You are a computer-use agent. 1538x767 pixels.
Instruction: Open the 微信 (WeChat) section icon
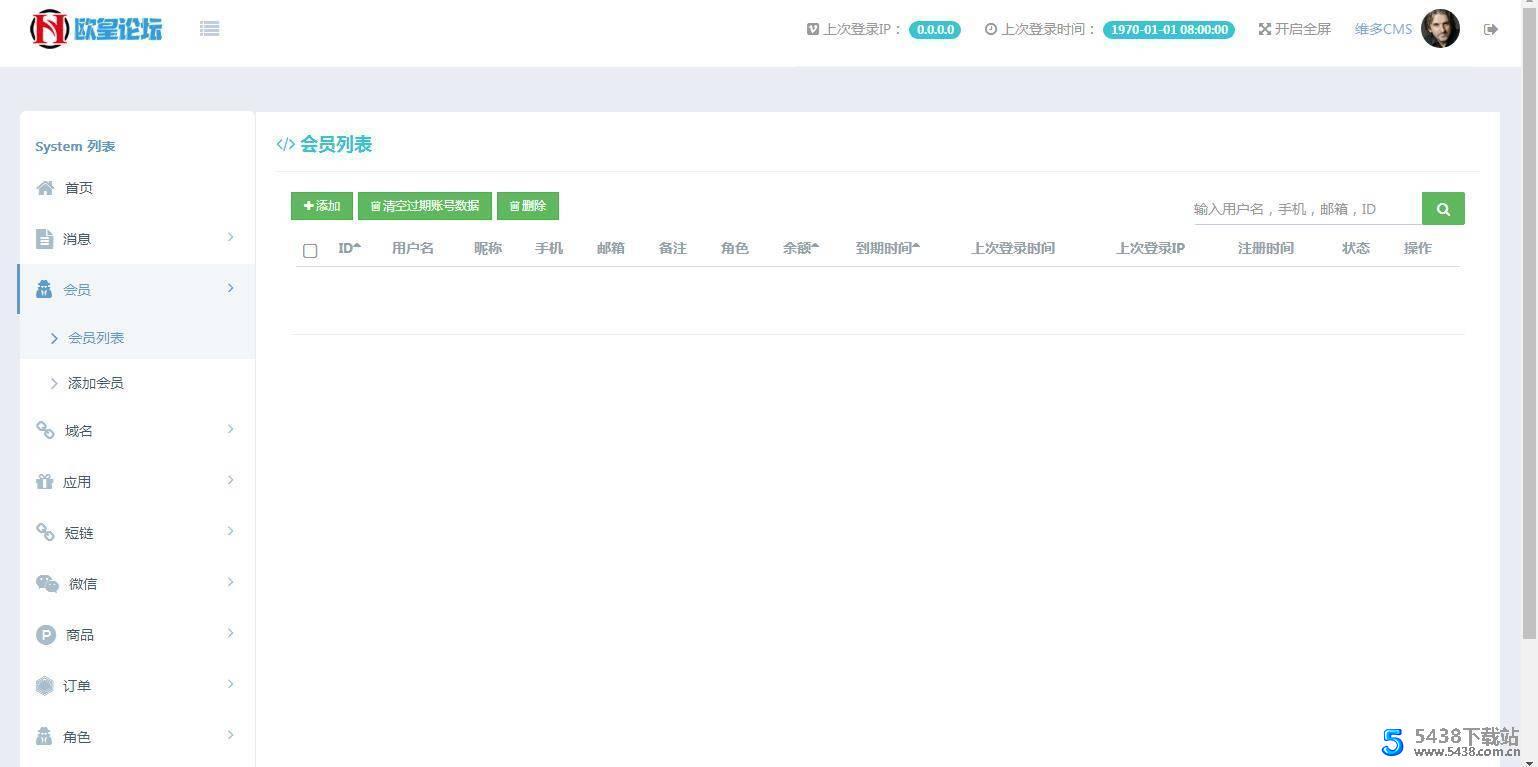[x=47, y=583]
